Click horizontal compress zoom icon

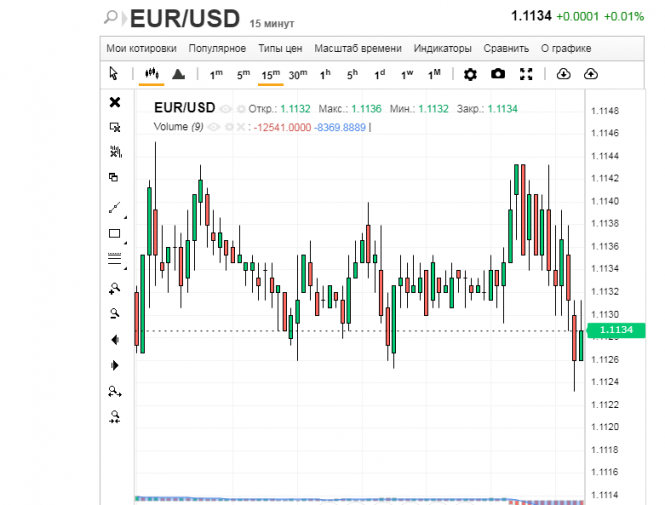(x=115, y=417)
